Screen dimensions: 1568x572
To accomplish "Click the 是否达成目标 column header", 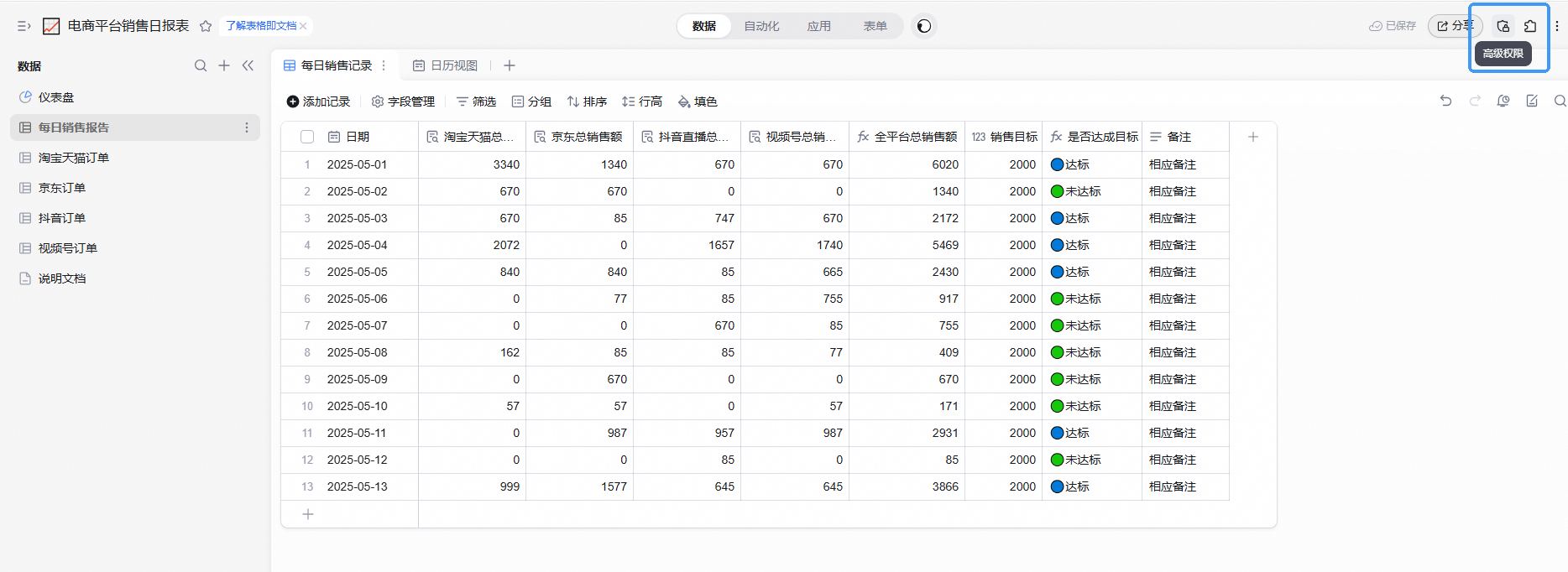I will point(1092,137).
